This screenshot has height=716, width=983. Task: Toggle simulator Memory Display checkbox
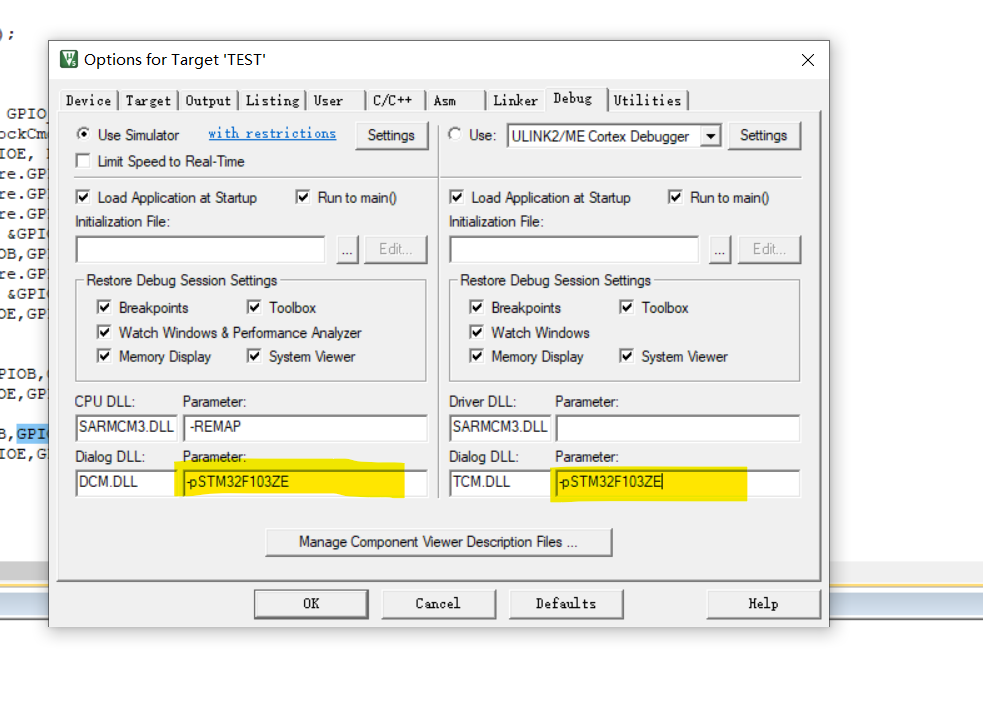click(x=104, y=356)
